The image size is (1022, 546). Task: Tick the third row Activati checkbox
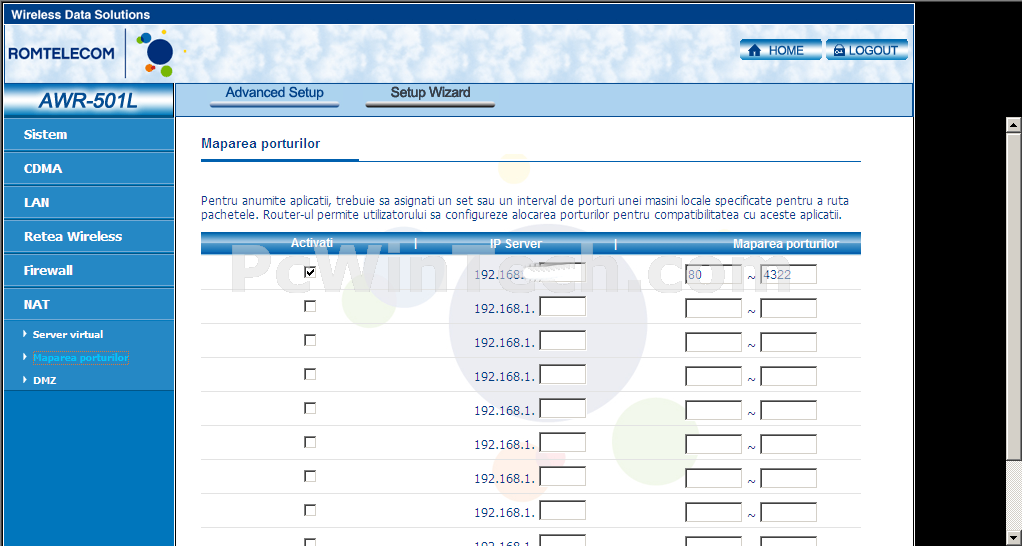click(310, 340)
